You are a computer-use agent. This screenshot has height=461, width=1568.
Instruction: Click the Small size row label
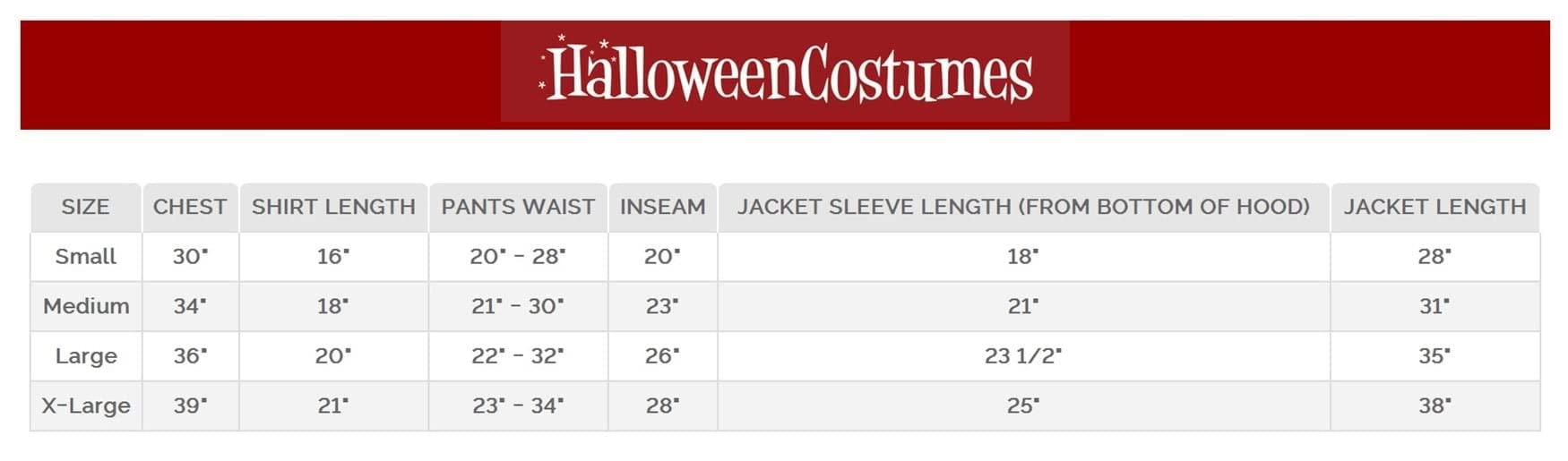[x=85, y=257]
